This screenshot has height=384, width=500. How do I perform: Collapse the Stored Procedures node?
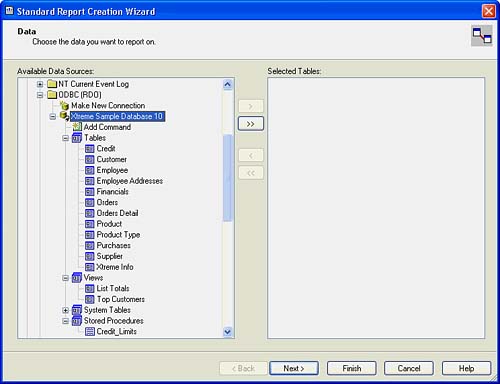tap(66, 321)
